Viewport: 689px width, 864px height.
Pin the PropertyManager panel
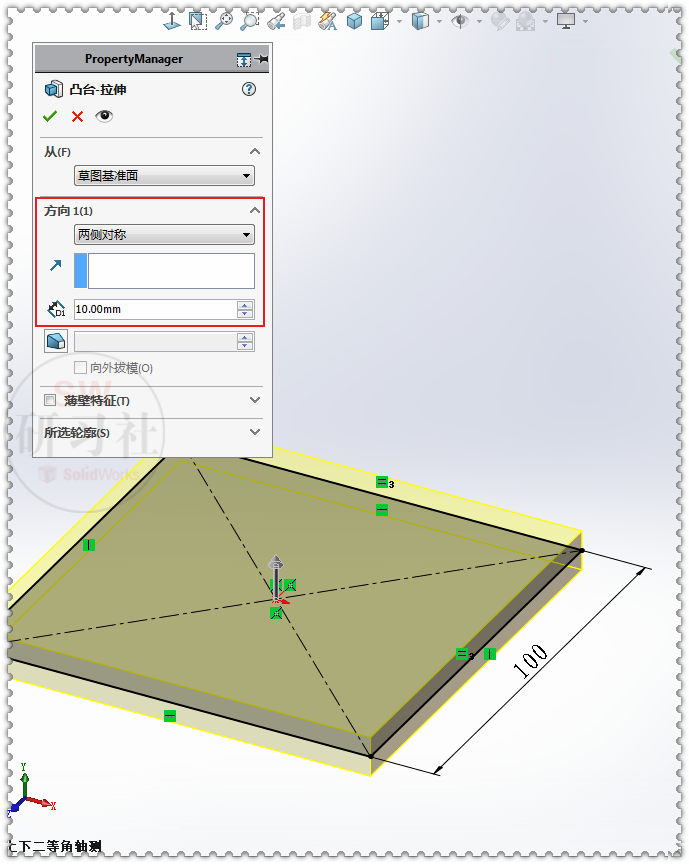point(262,59)
